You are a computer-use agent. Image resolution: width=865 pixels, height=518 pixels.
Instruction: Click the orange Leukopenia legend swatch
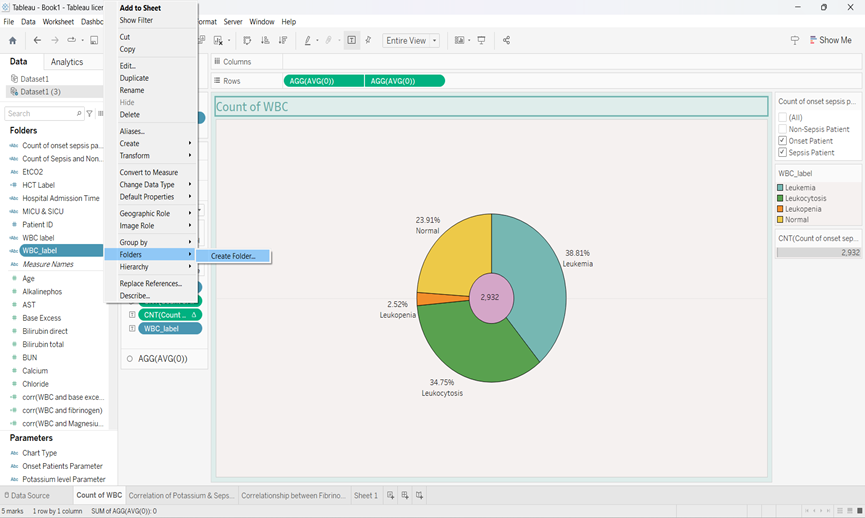point(781,209)
